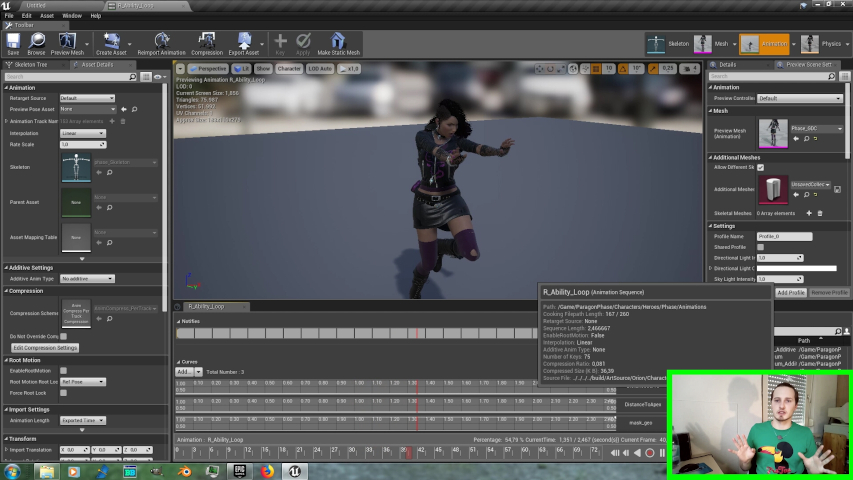Viewport: 853px width, 480px height.
Task: Clear the Skeletal Meshes array with trash icon
Action: (820, 213)
